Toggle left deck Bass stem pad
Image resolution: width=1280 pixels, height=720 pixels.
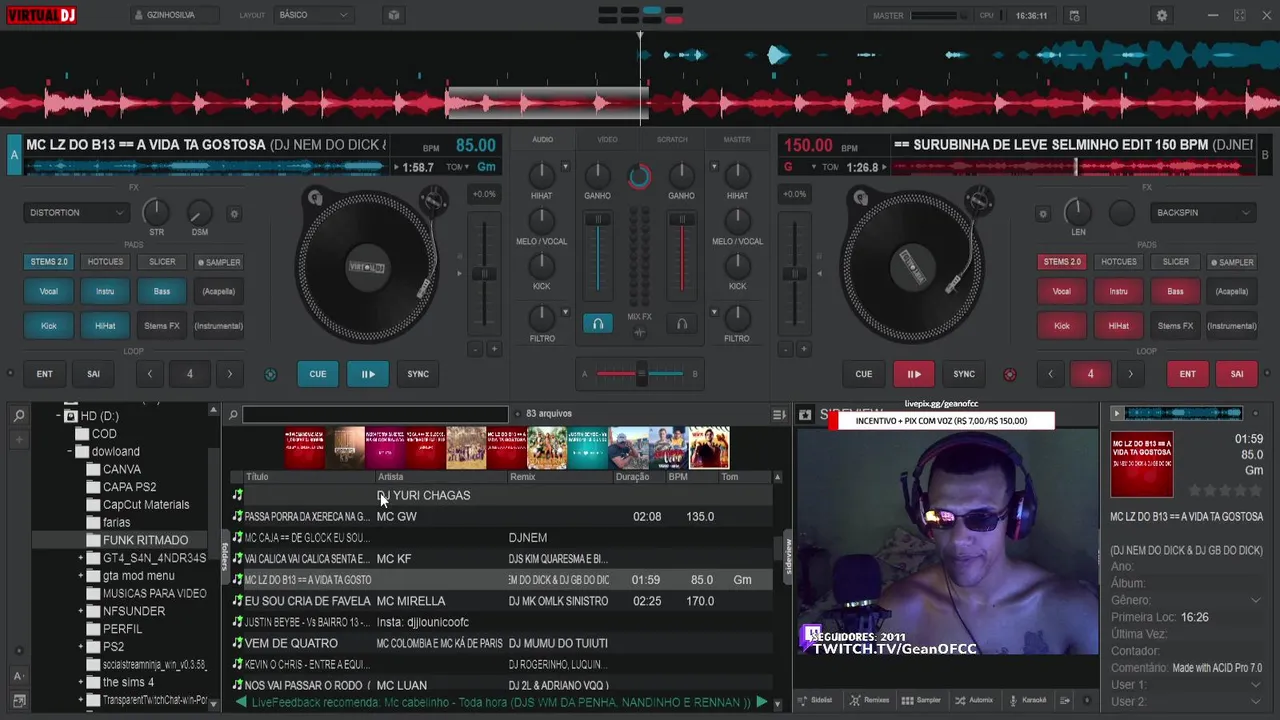[x=162, y=291]
